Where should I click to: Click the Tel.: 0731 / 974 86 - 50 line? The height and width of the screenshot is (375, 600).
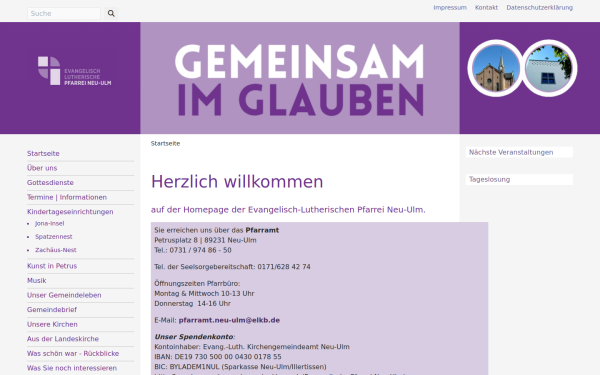(x=193, y=250)
